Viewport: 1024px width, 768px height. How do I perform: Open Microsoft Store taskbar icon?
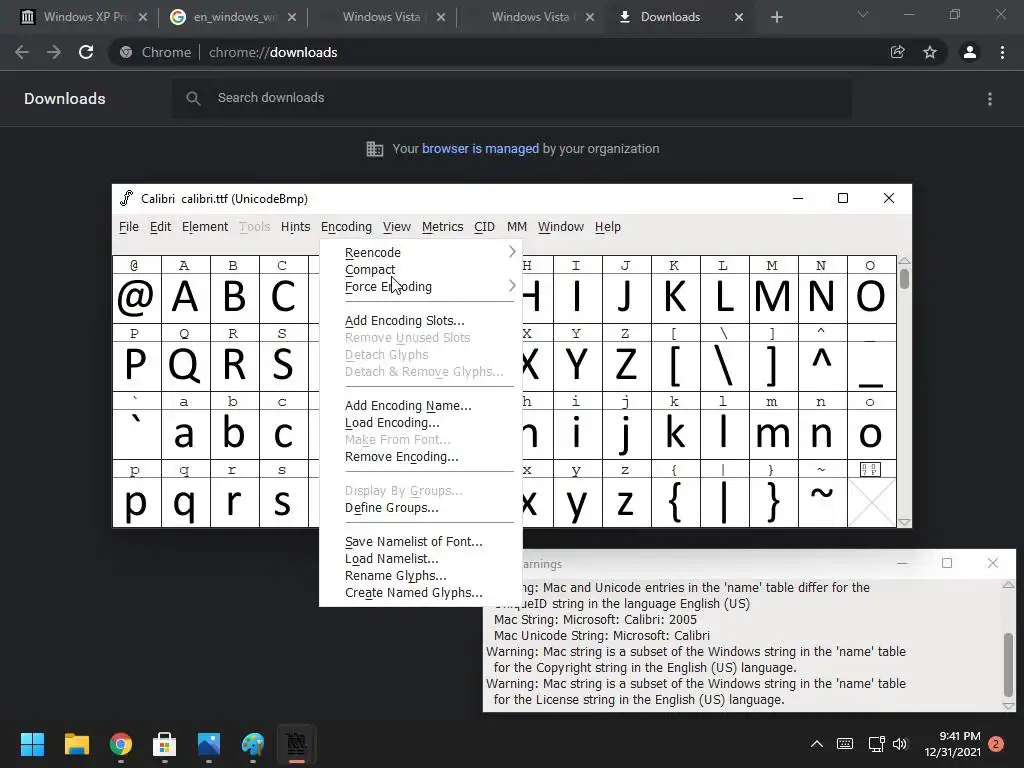(x=165, y=744)
